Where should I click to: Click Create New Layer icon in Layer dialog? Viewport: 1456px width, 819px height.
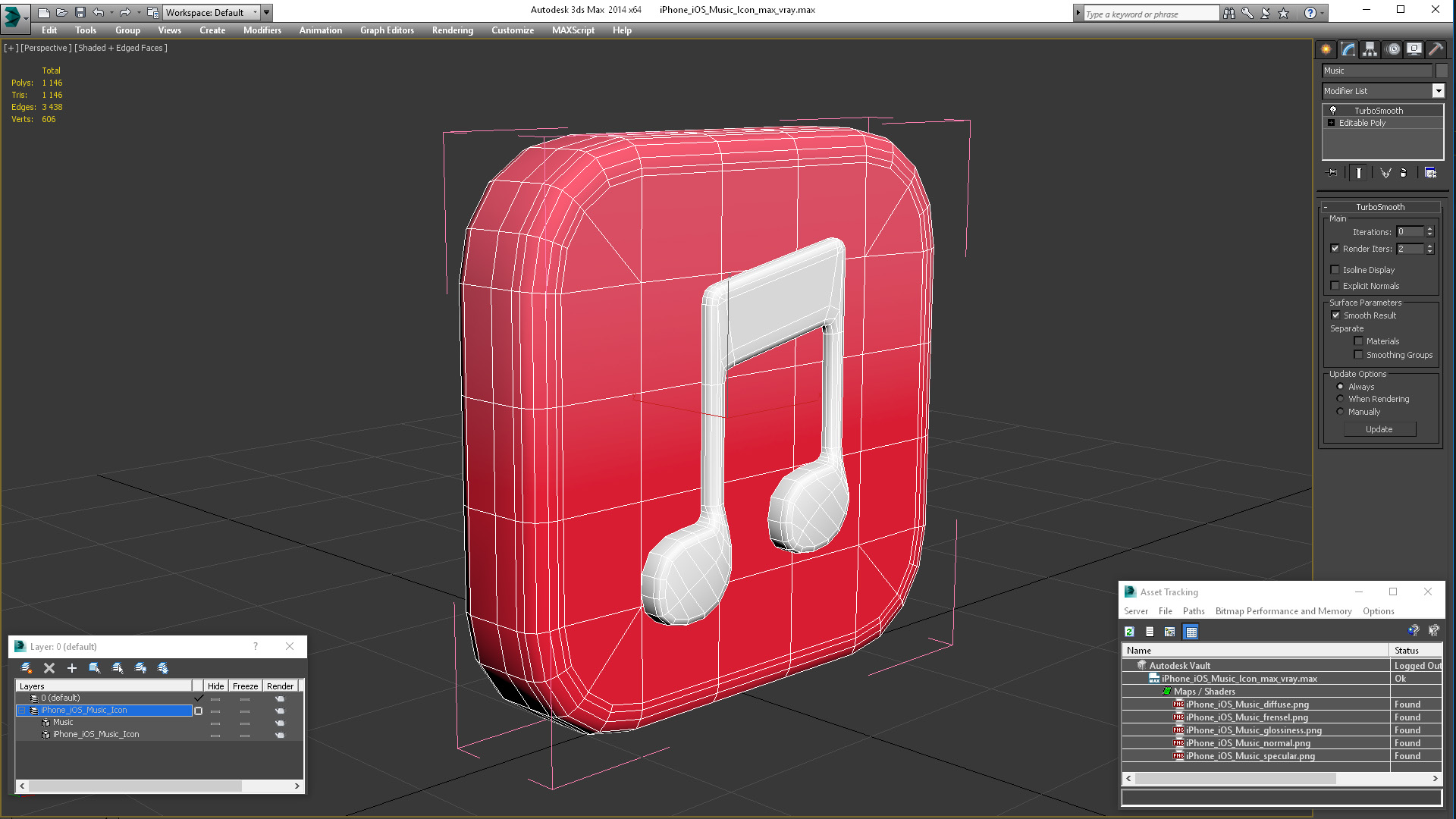click(27, 668)
